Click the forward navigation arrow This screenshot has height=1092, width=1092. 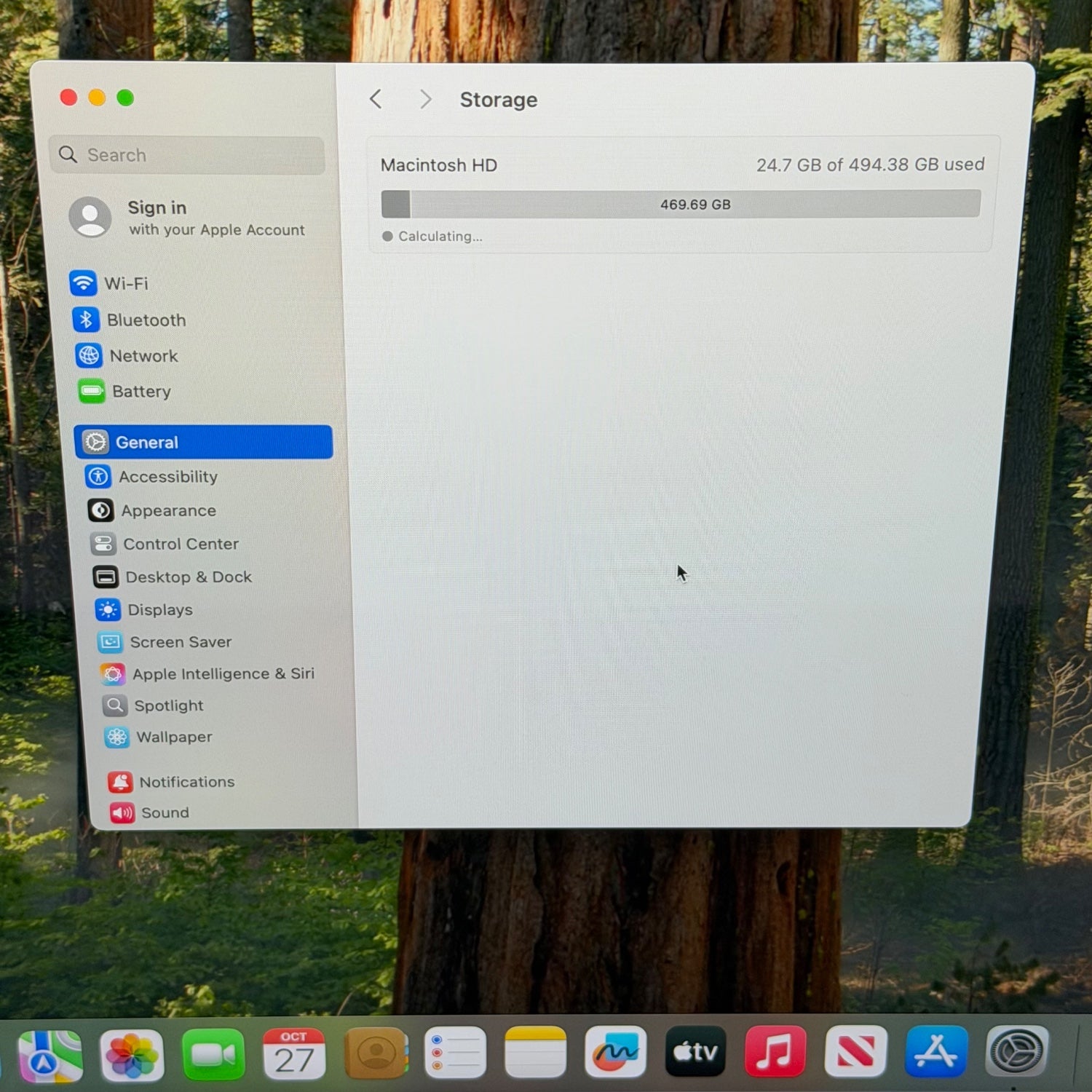click(x=426, y=99)
